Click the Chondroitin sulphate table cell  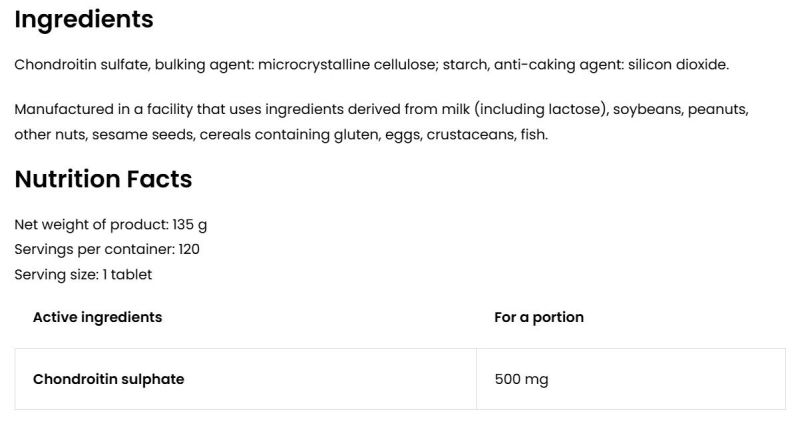click(108, 379)
